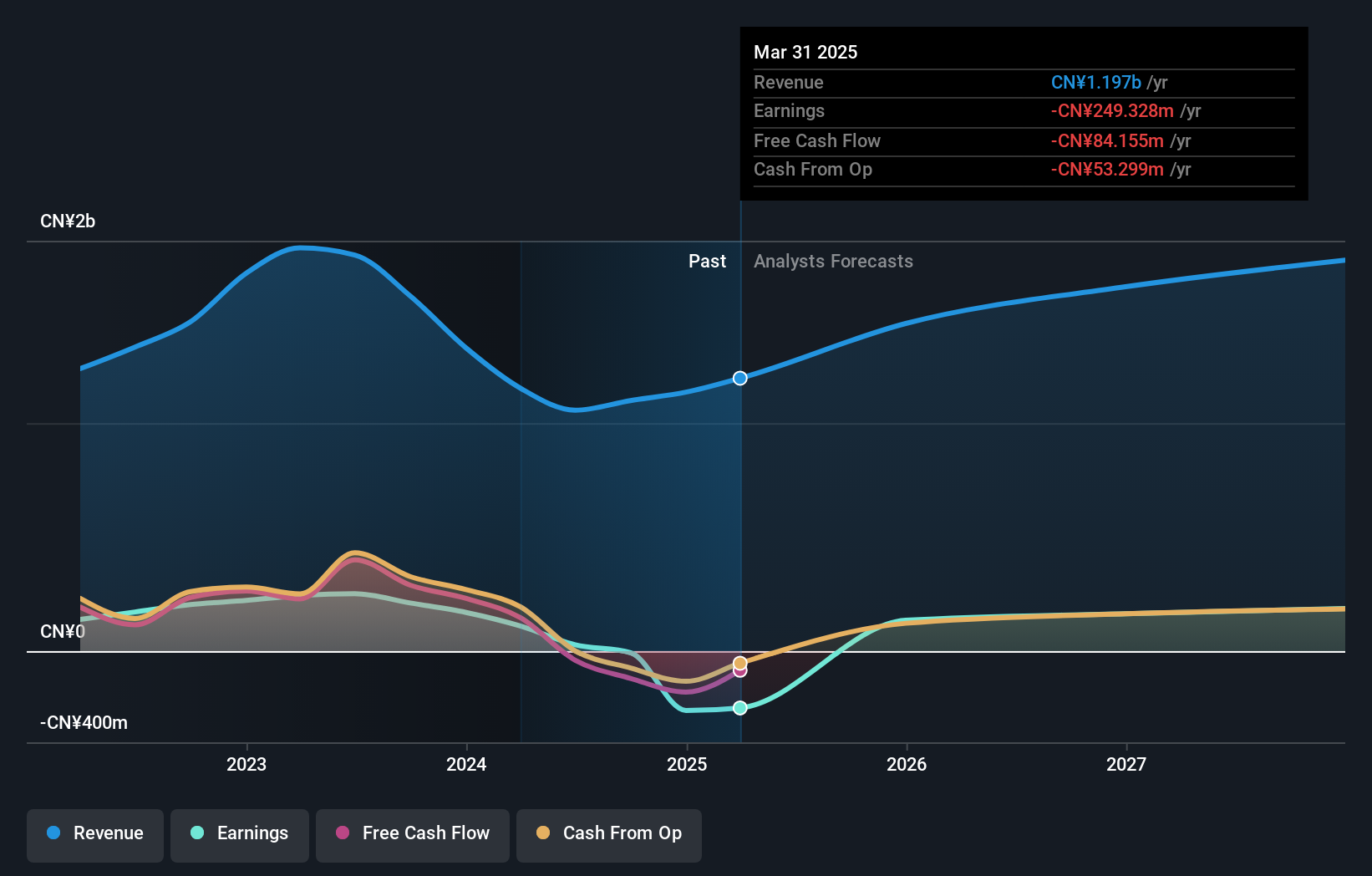Click the CN¥1.197b revenue value
Screen dimensions: 1372x876
(x=1096, y=83)
